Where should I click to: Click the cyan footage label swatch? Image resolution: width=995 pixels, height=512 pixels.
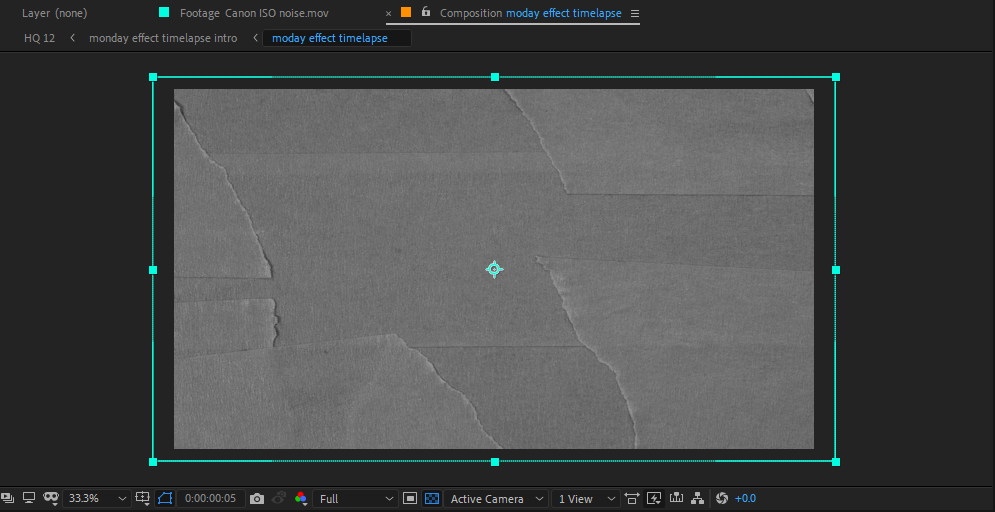(164, 12)
